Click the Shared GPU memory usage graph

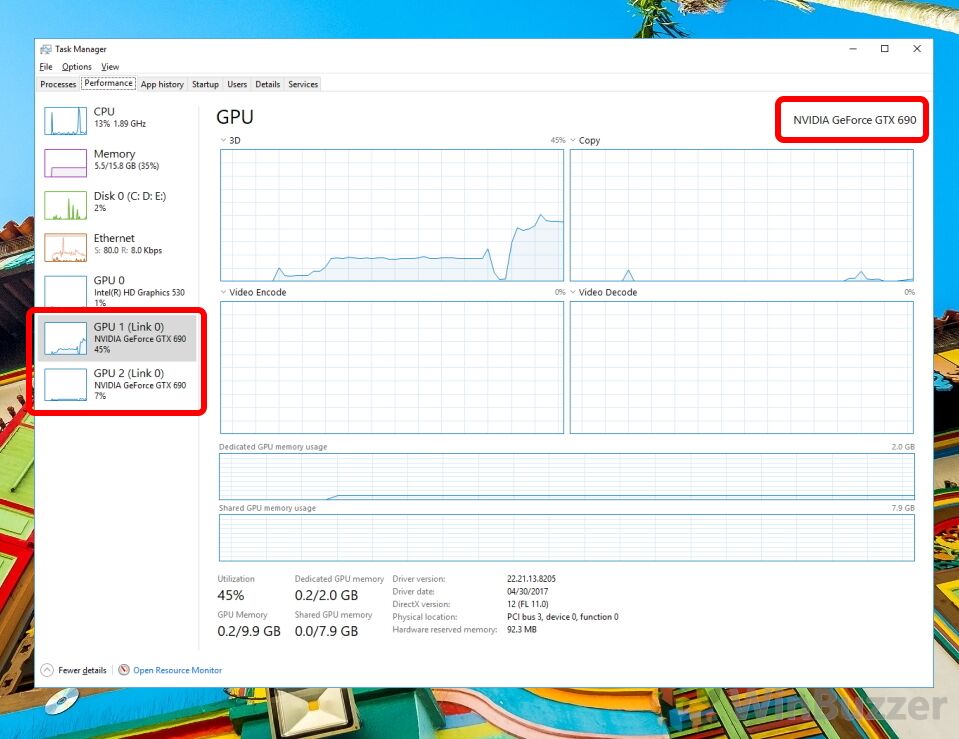point(567,538)
